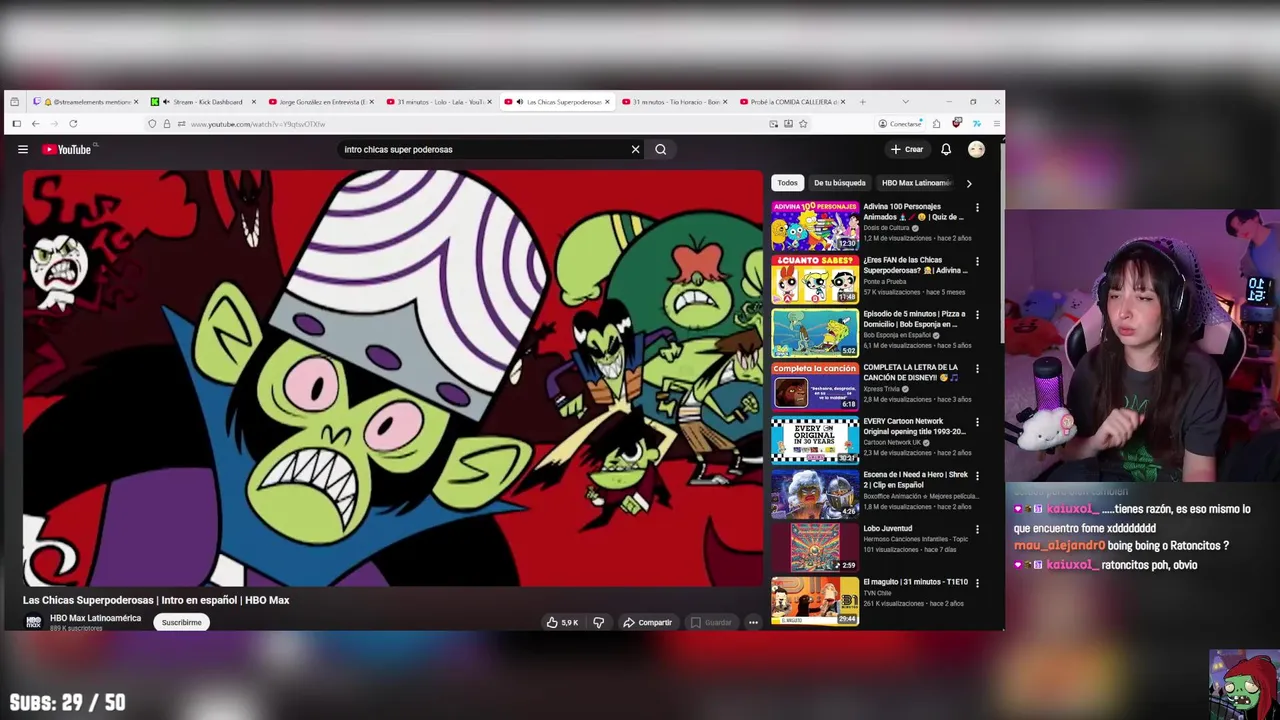Screen dimensions: 1280x720
Task: Switch to the streamelements mentions tab
Action: point(86,102)
